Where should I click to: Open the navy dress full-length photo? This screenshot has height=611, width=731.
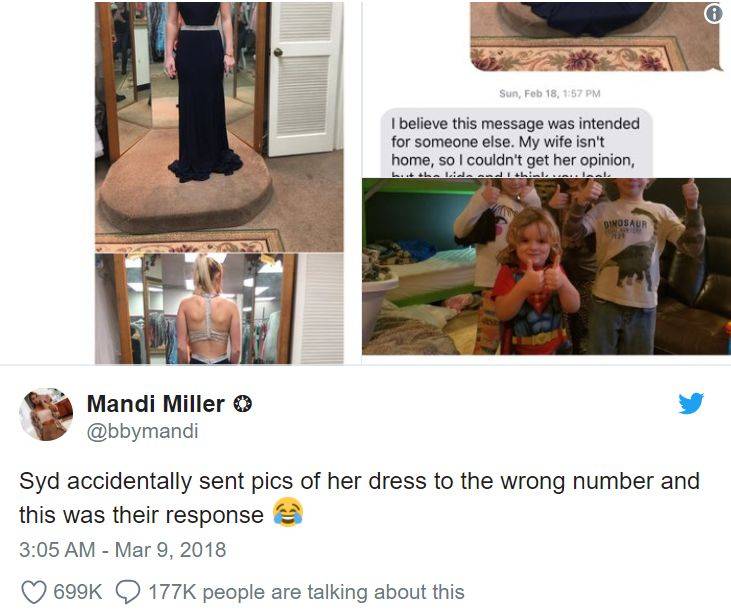(219, 127)
